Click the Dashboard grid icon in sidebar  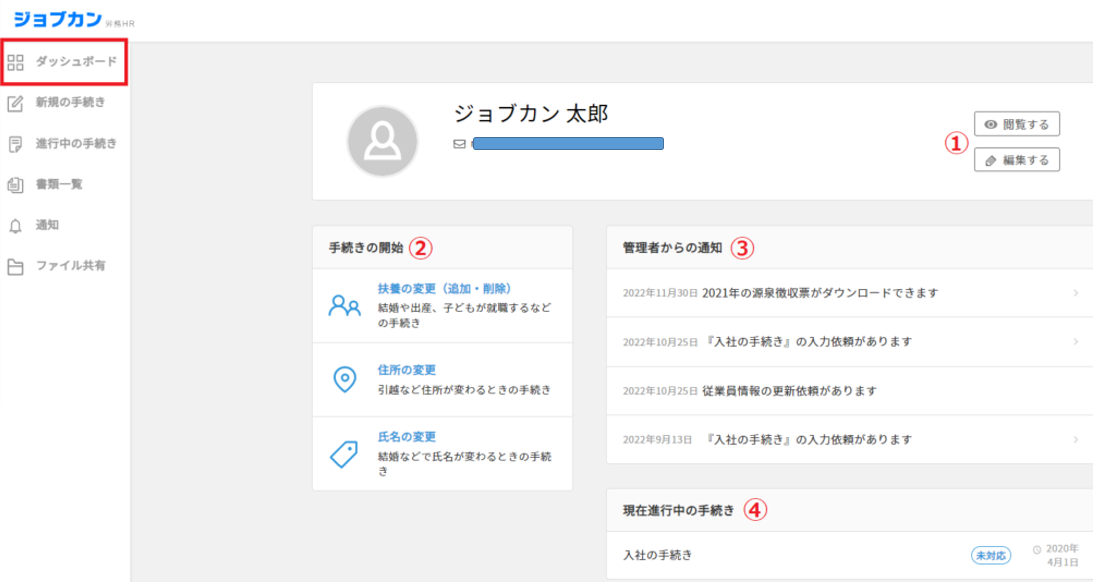(15, 63)
